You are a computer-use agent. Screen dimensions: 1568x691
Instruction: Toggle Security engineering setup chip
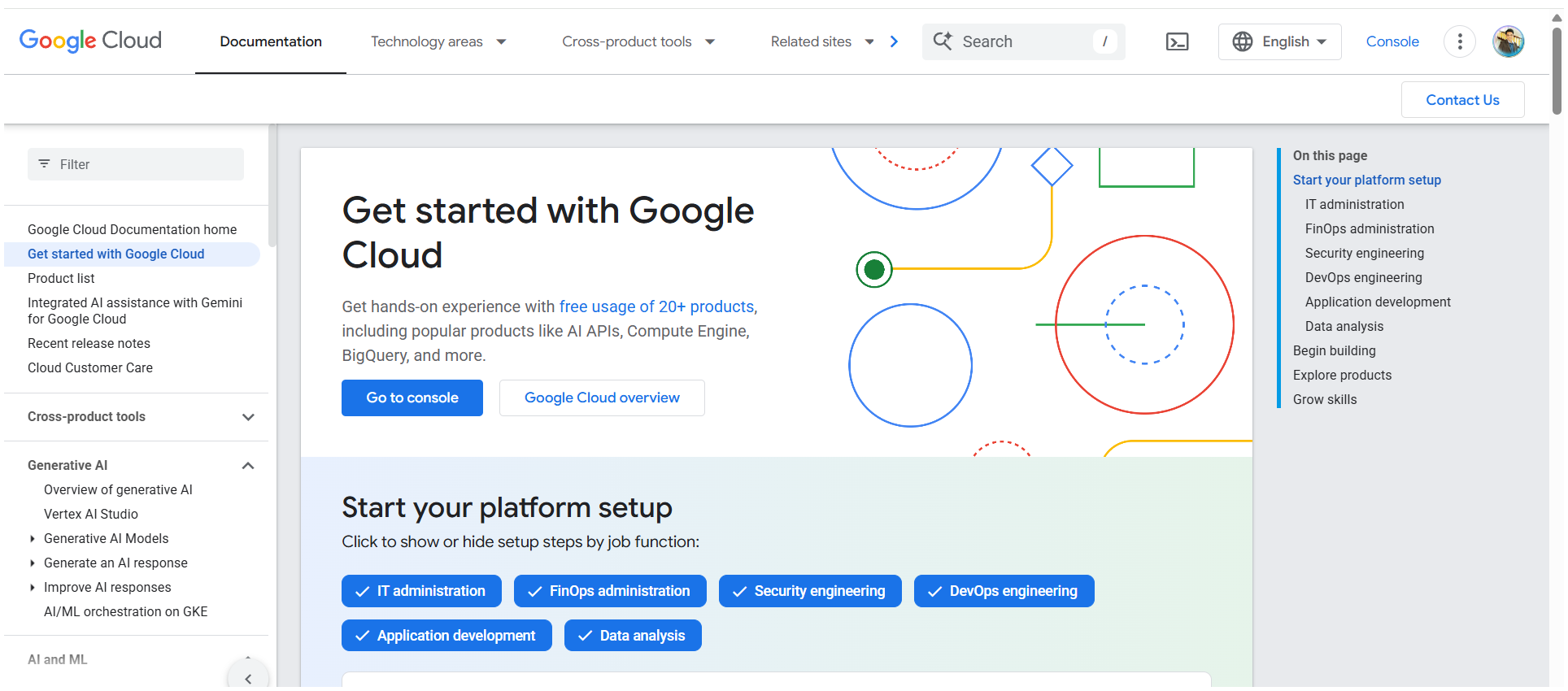810,591
